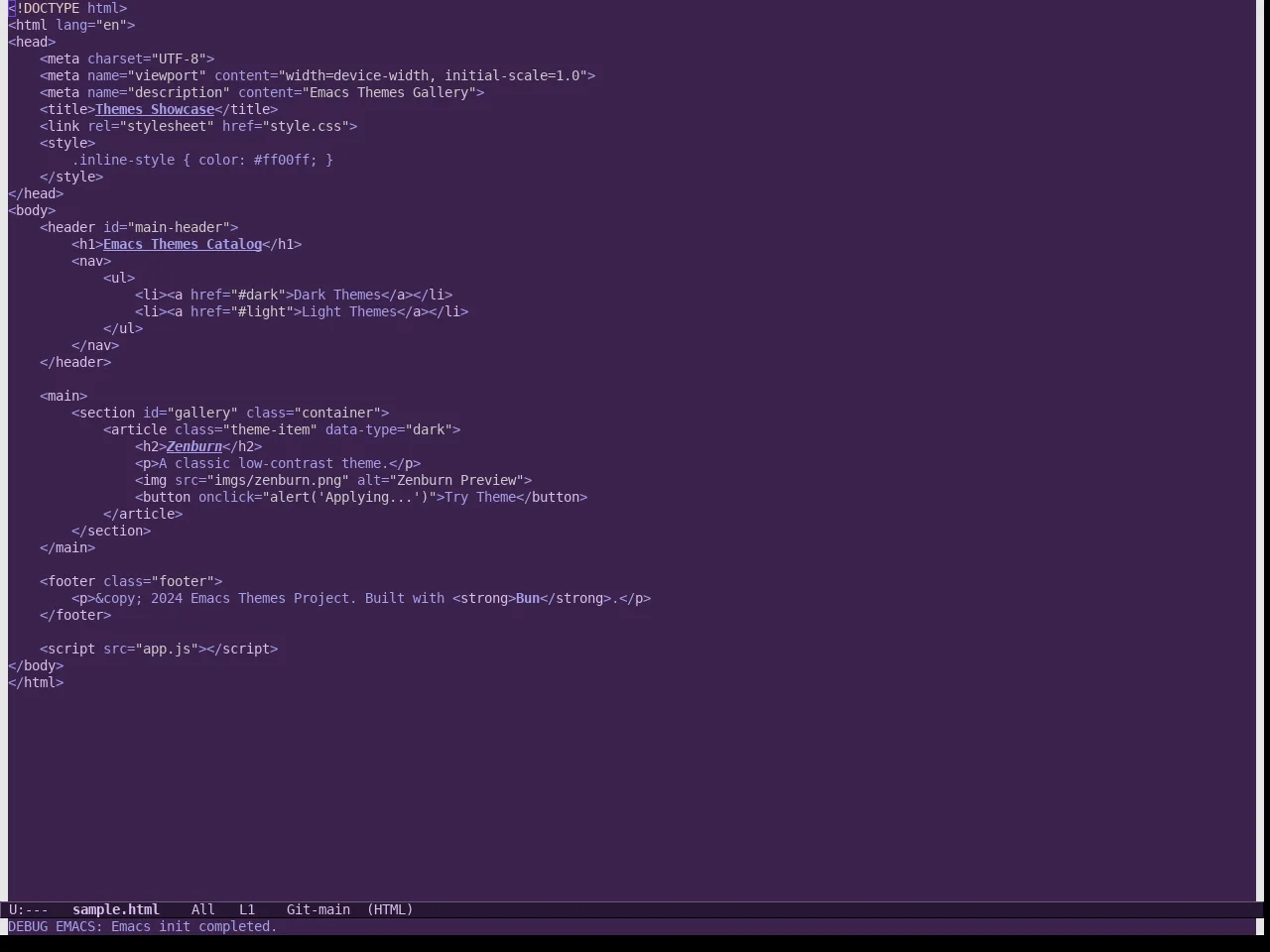Screen dimensions: 1270x952
Task: Click the echo area message 'Emacs init completed.'
Action: pos(194,926)
